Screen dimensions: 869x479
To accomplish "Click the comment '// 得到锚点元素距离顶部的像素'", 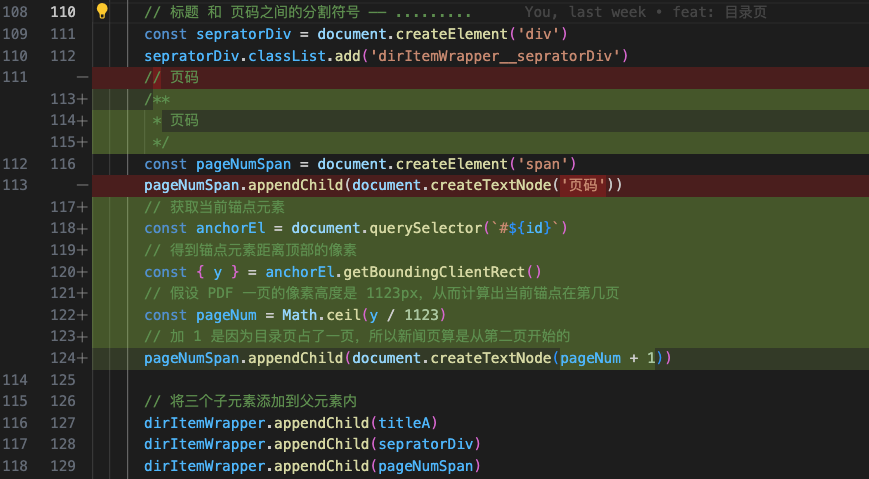I will pyautogui.click(x=251, y=250).
